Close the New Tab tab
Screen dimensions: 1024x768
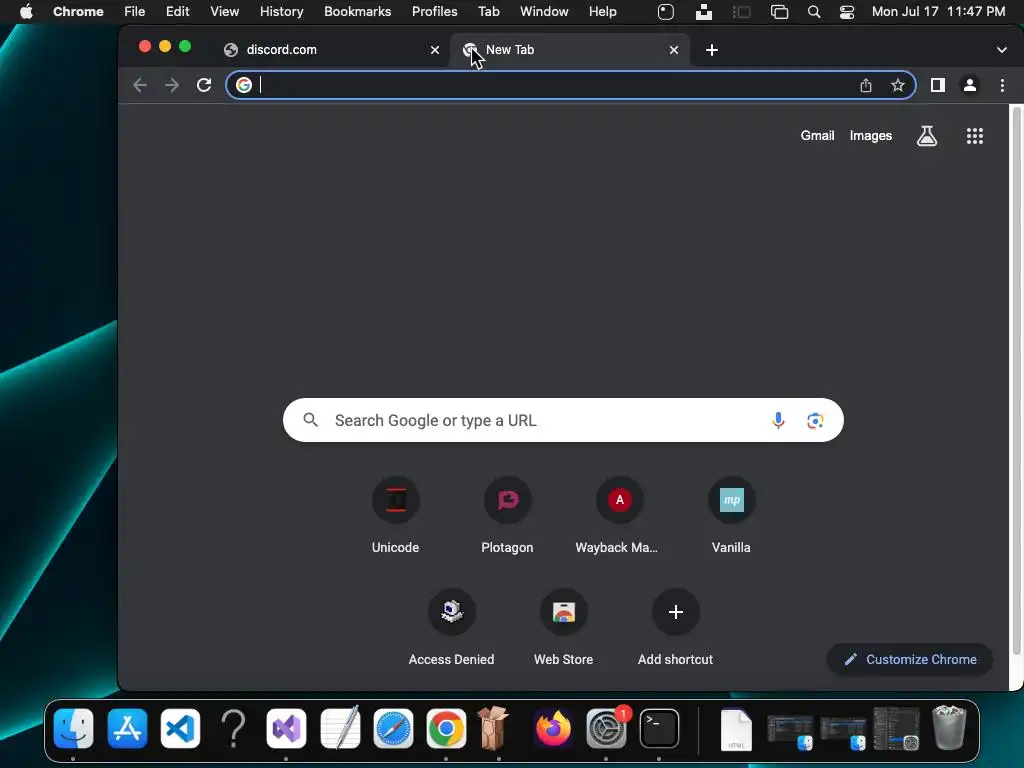click(674, 50)
